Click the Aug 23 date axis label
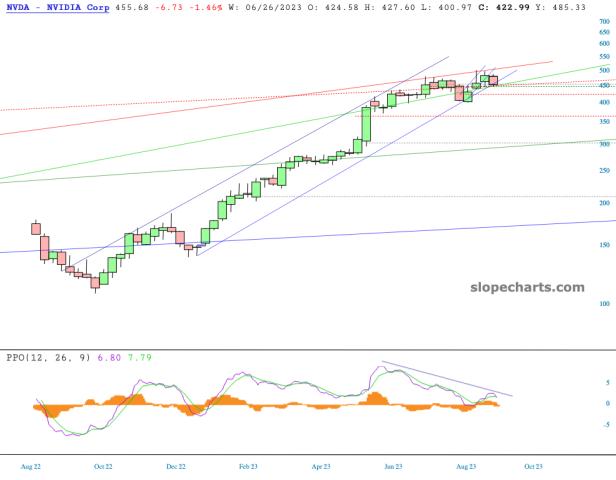The width and height of the screenshot is (616, 480). click(466, 467)
